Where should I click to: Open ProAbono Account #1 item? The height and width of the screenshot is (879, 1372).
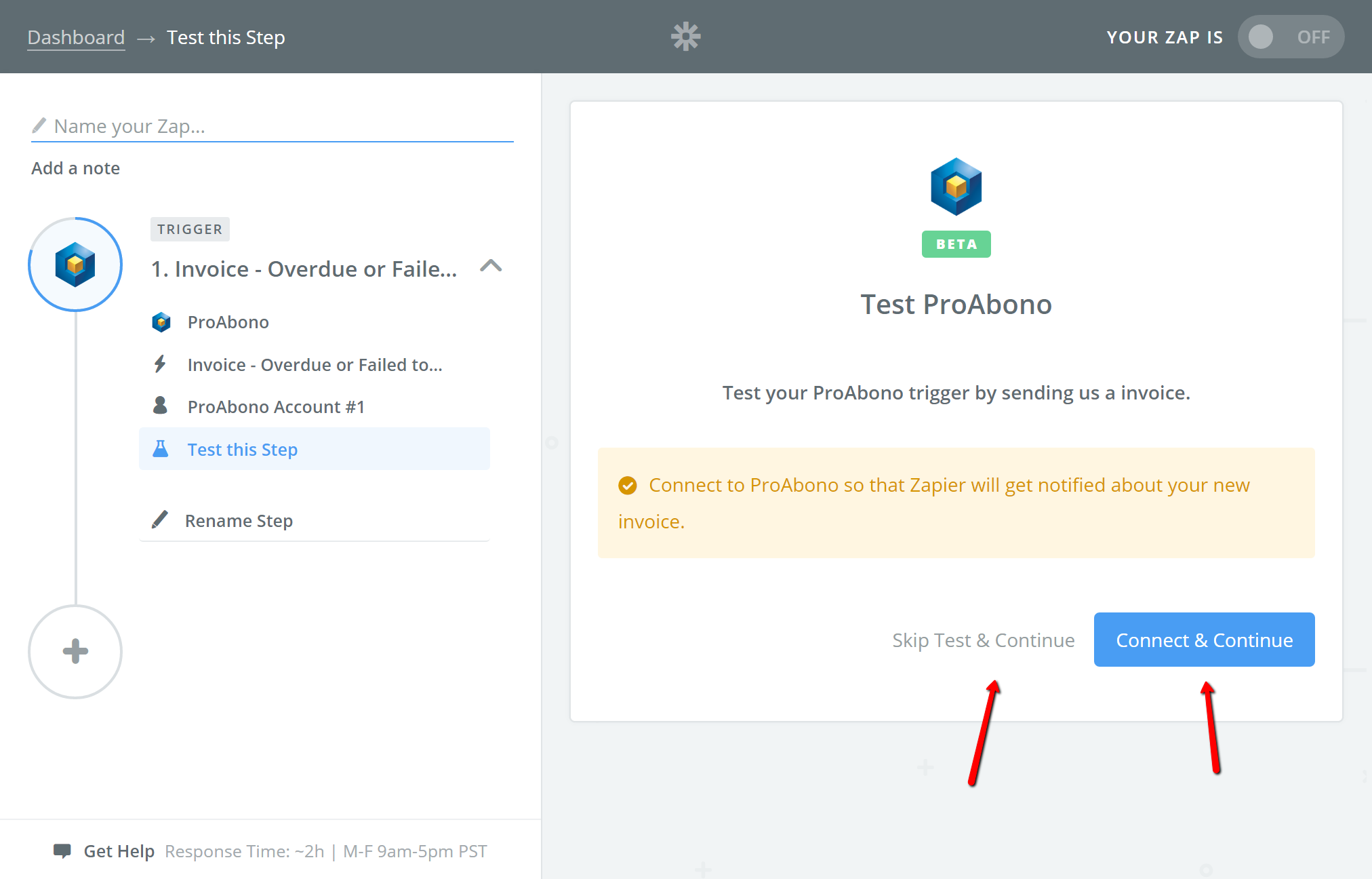click(x=315, y=407)
